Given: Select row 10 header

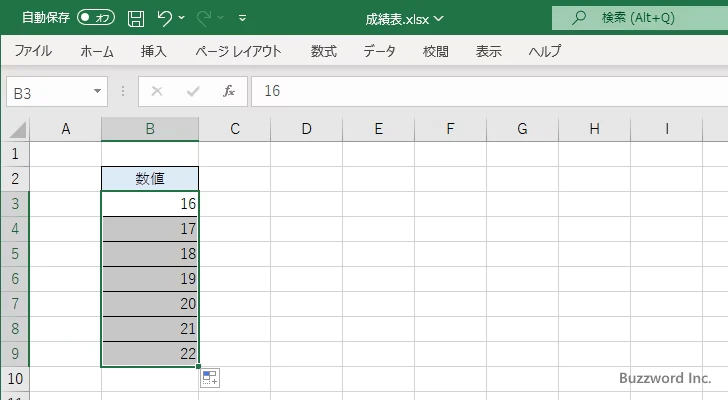Looking at the screenshot, I should [x=15, y=379].
